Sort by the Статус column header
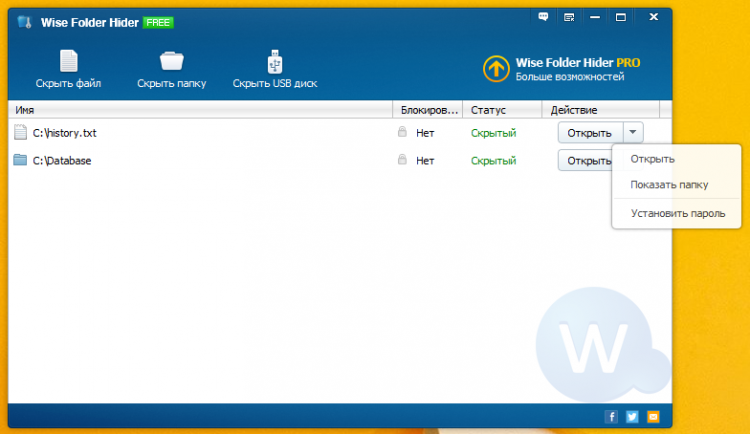This screenshot has height=434, width=750. (x=502, y=110)
